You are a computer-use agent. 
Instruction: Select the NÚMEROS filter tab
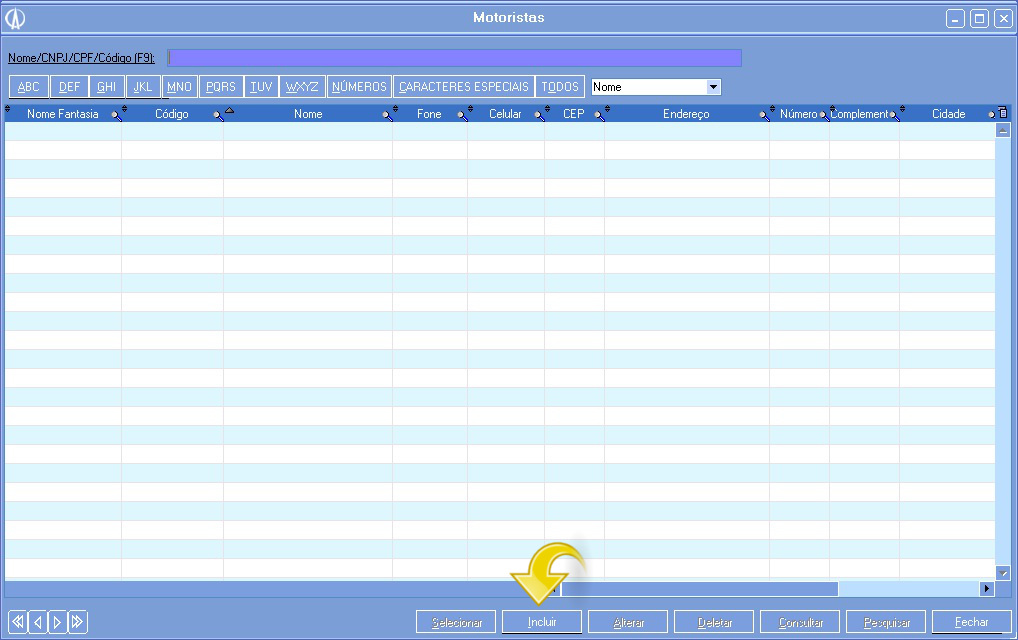(359, 87)
